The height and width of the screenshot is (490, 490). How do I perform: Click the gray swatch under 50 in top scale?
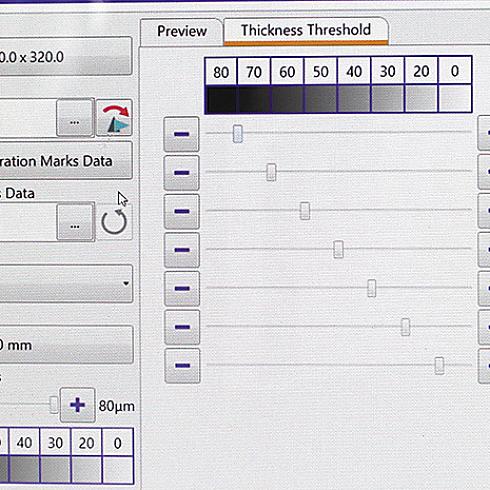pos(321,99)
